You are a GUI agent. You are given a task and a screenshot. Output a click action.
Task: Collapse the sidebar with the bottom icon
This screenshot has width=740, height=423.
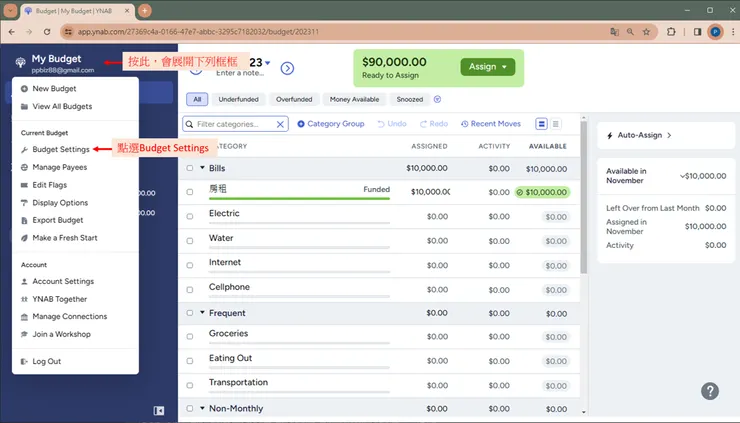pyautogui.click(x=159, y=411)
